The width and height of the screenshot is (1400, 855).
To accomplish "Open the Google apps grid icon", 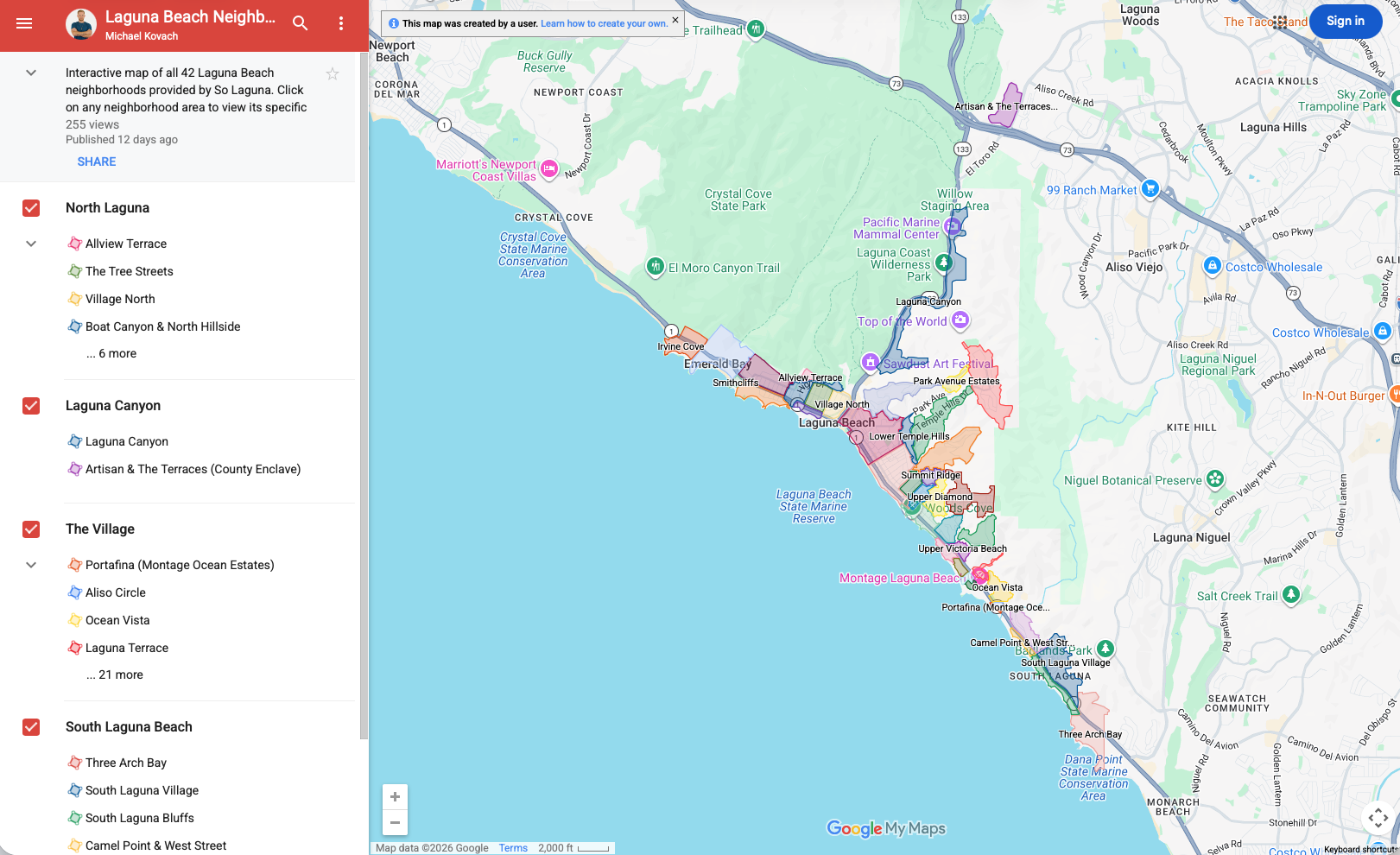I will 1280,22.
